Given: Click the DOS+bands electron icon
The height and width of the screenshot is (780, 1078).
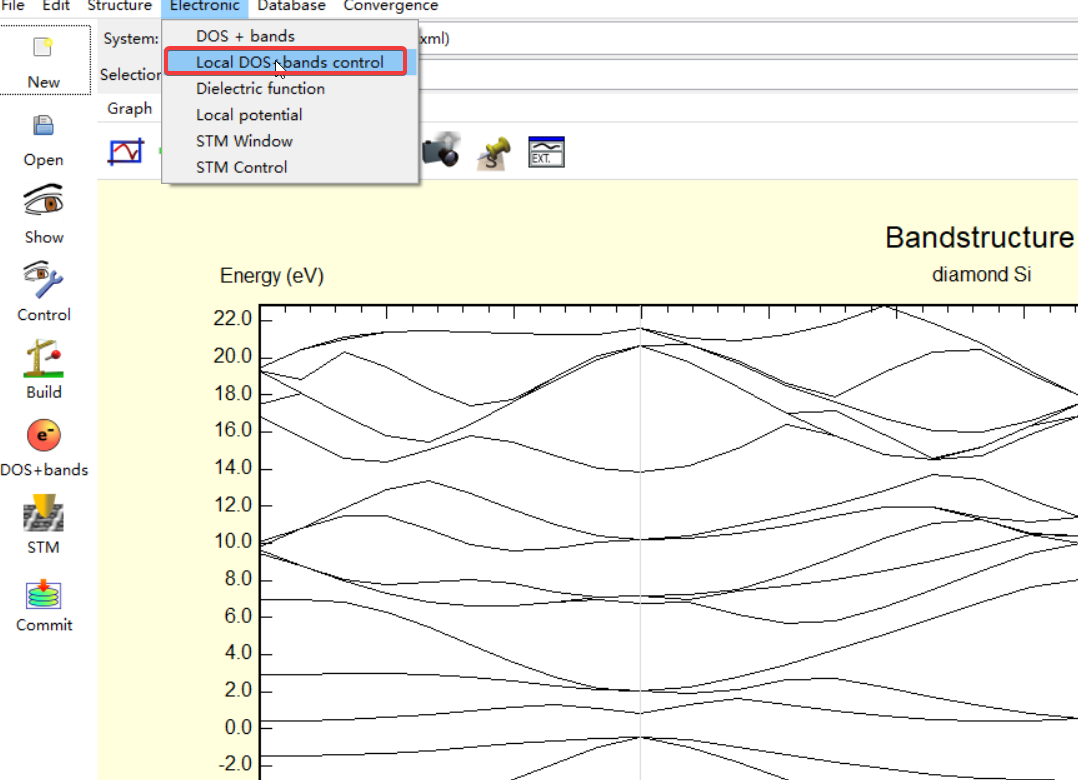Looking at the screenshot, I should click(x=43, y=436).
